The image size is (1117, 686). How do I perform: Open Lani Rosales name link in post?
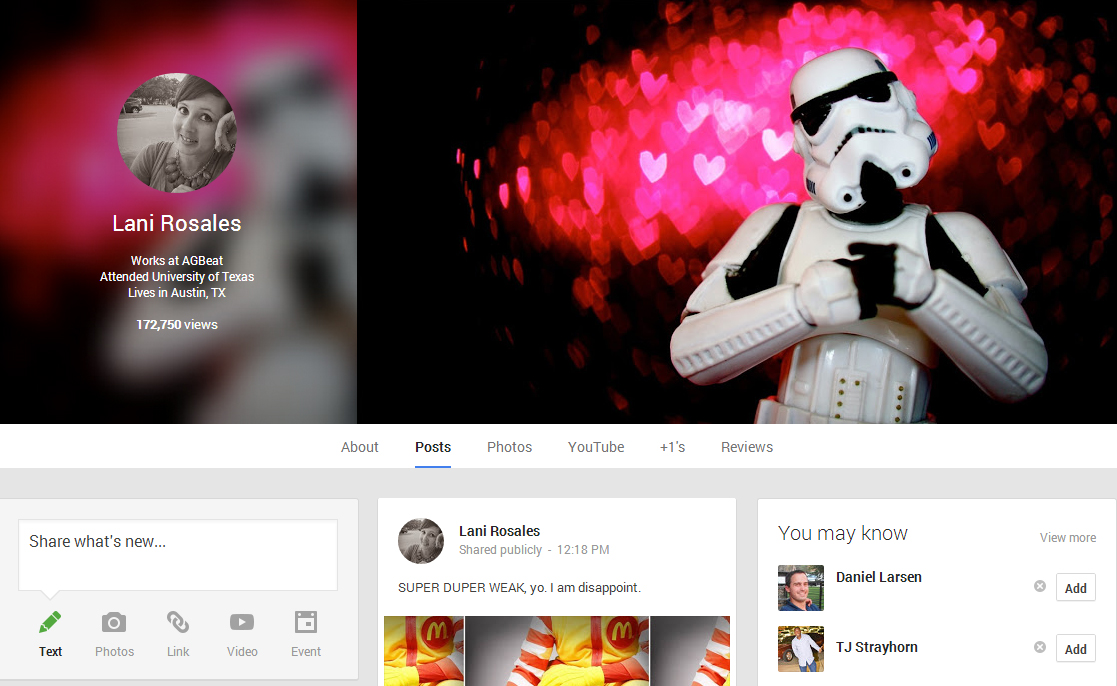coord(499,531)
